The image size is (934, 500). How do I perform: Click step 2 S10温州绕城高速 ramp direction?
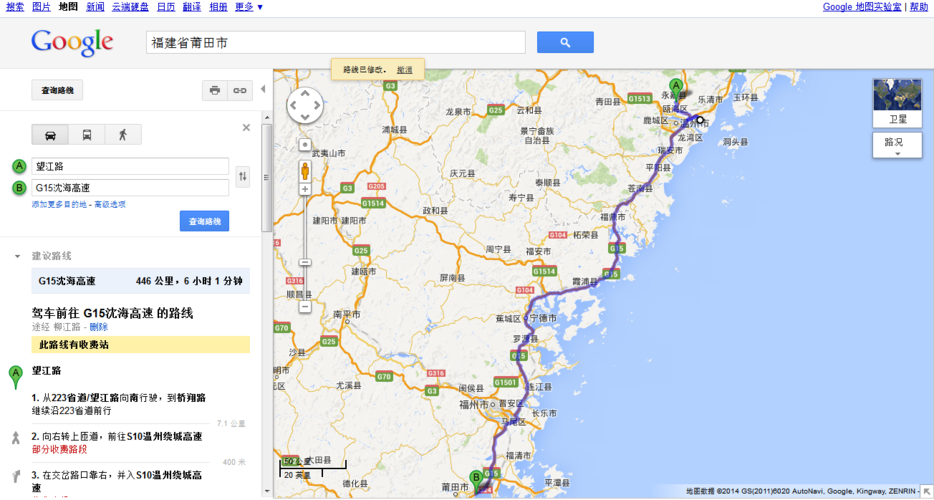point(117,442)
